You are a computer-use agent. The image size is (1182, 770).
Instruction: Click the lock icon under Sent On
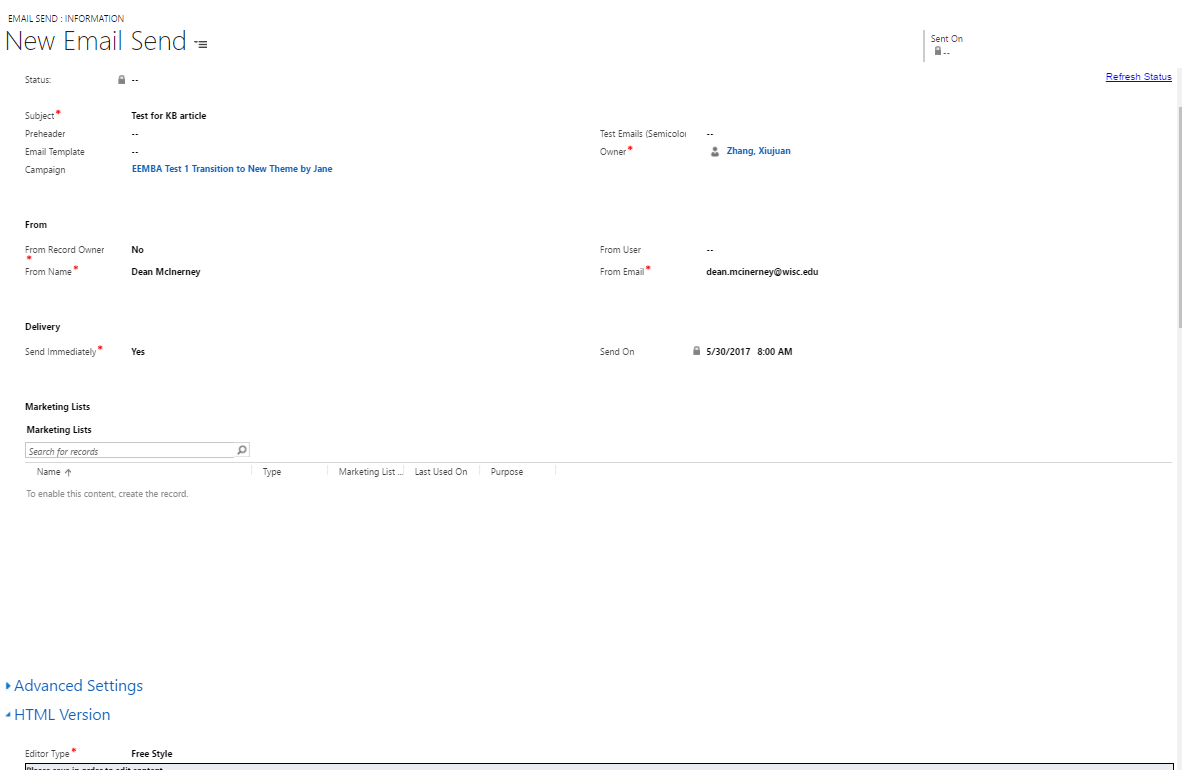coord(937,51)
